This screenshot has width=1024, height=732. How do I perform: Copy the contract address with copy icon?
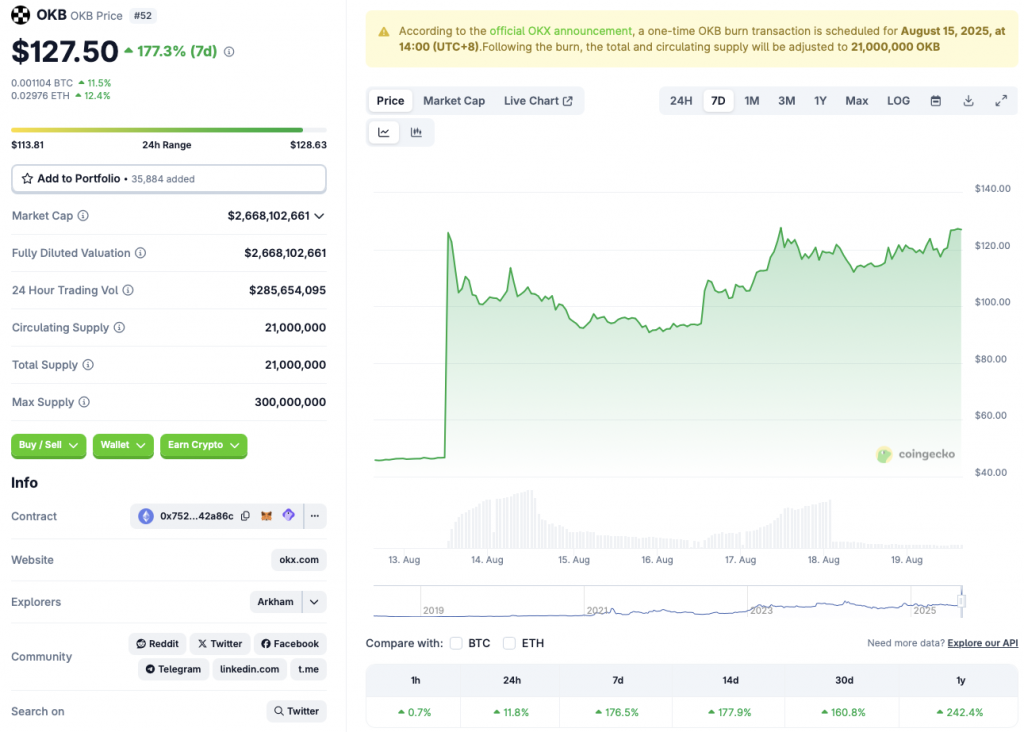point(246,516)
